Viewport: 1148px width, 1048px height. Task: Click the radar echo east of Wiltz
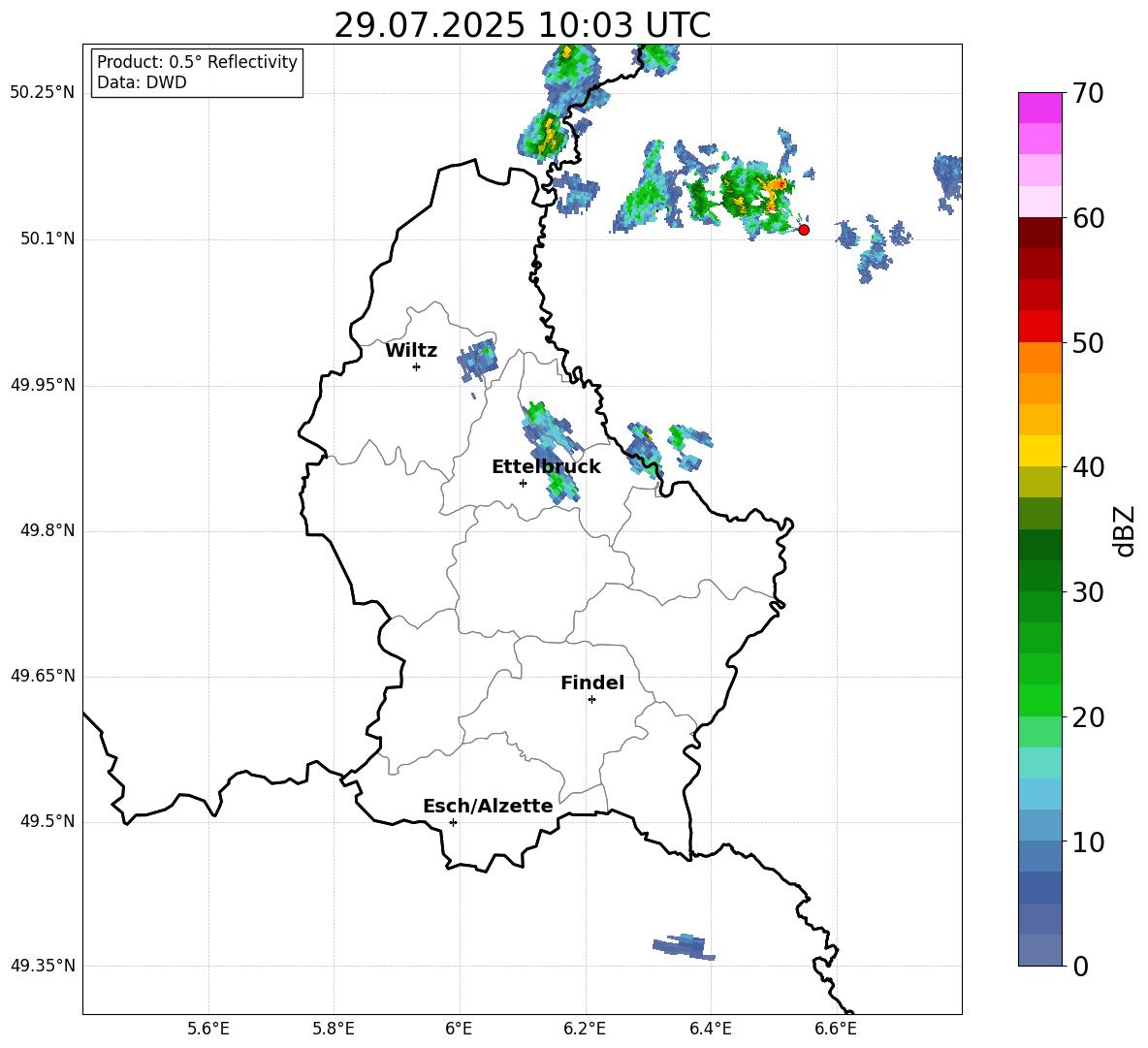pos(478,361)
